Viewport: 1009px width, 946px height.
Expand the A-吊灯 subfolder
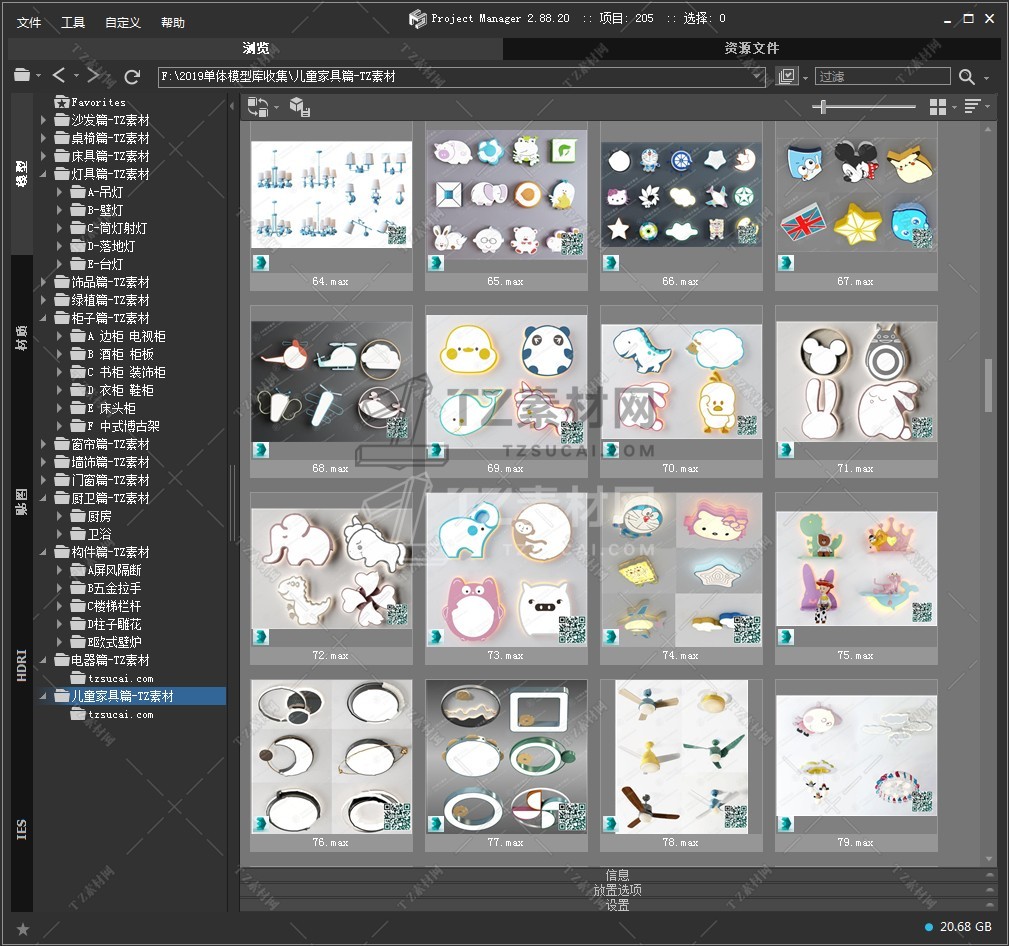(x=59, y=192)
